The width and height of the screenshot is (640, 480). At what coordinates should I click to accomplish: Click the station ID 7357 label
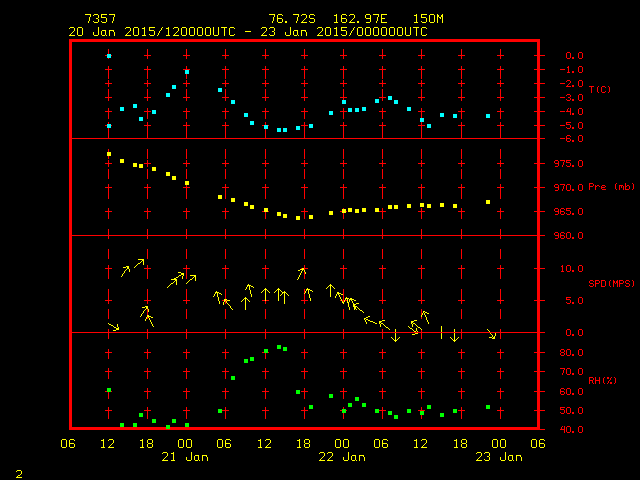pyautogui.click(x=98, y=19)
